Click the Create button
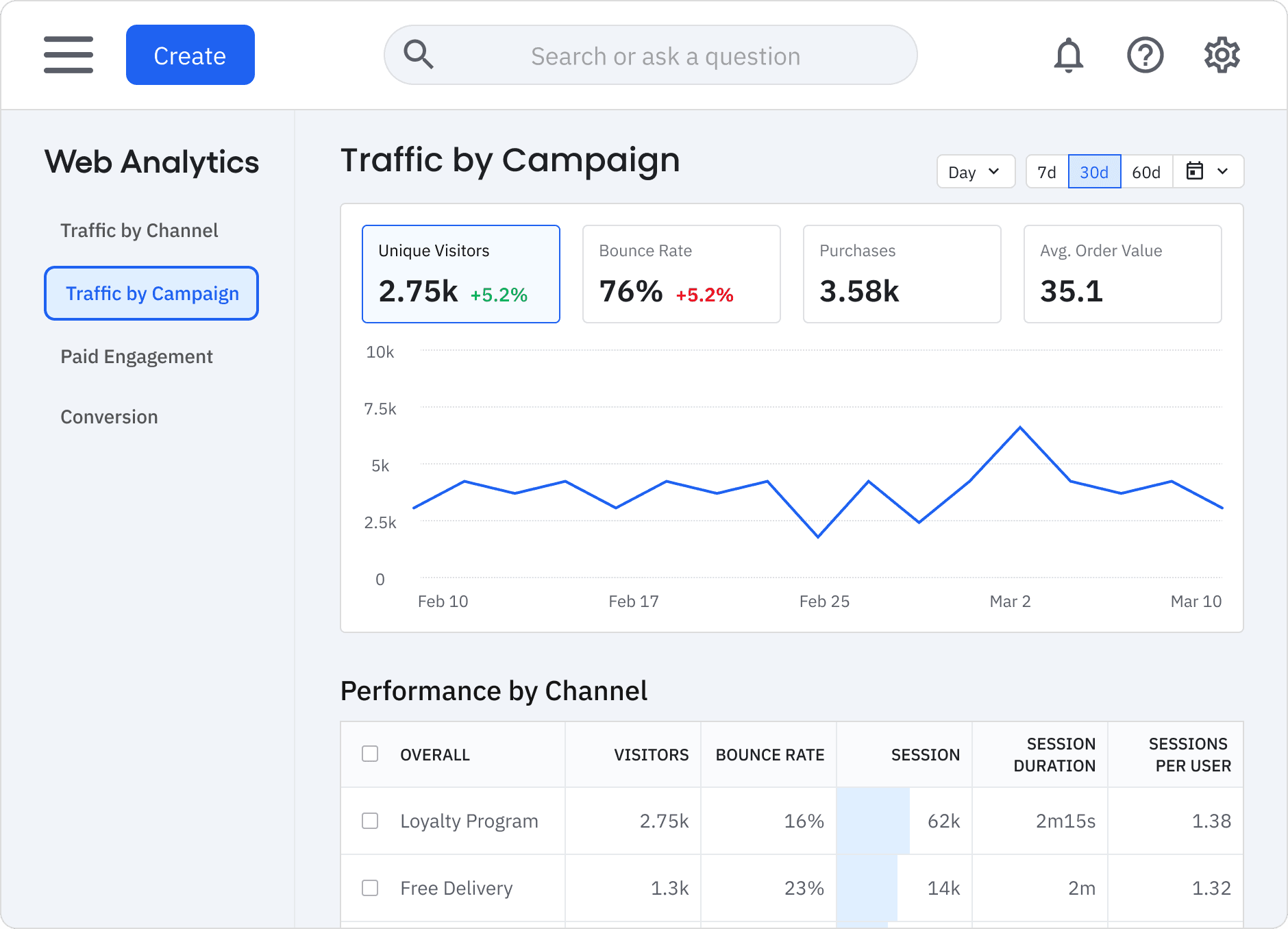 (190, 55)
